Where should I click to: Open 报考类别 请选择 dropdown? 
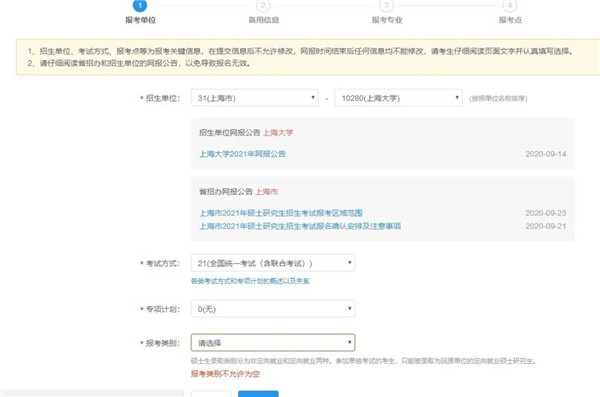[273, 343]
